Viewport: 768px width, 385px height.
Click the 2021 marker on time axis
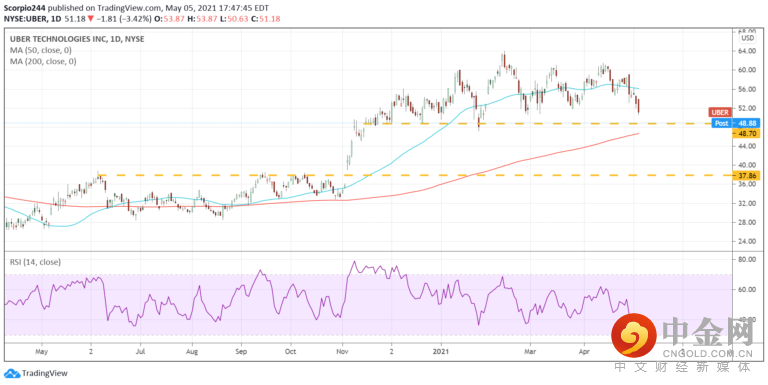coord(442,351)
